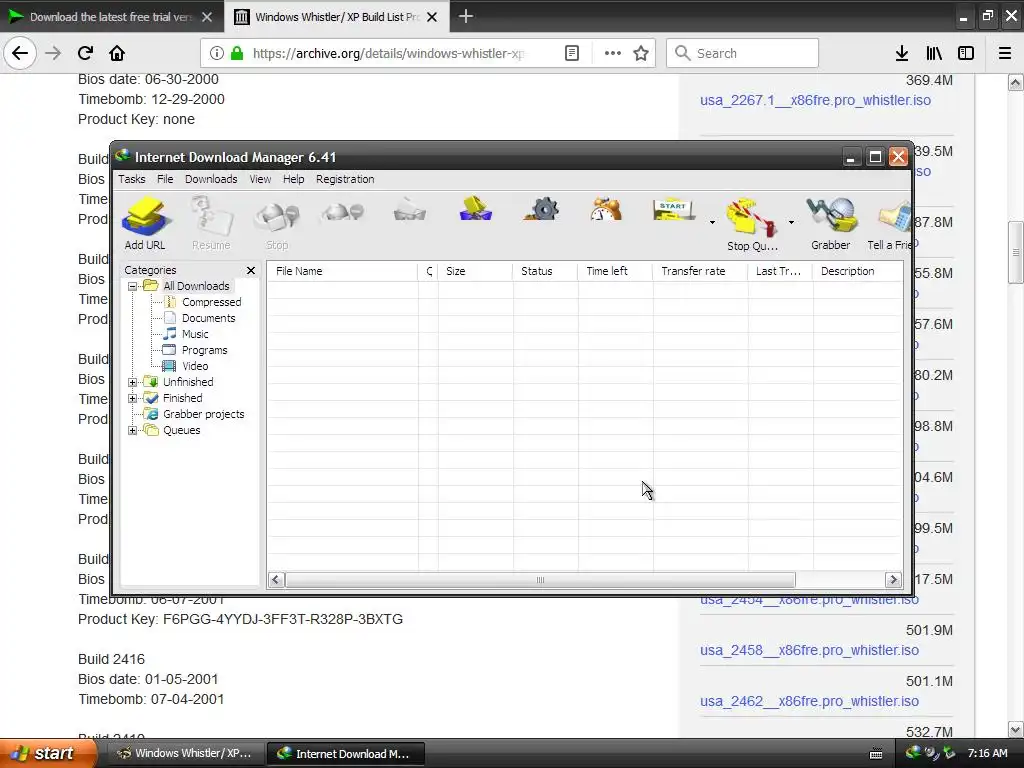Expand the Unfinished category node
Viewport: 1024px width, 768px height.
coord(133,382)
